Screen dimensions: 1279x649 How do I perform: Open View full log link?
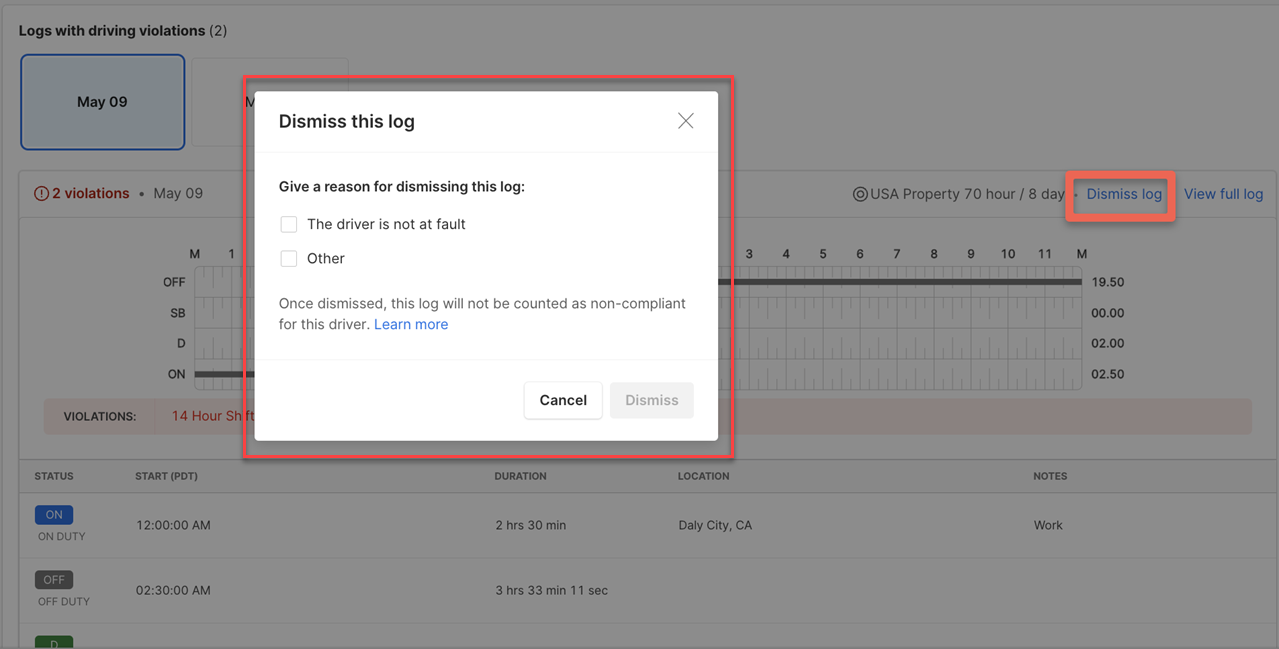(x=1223, y=194)
